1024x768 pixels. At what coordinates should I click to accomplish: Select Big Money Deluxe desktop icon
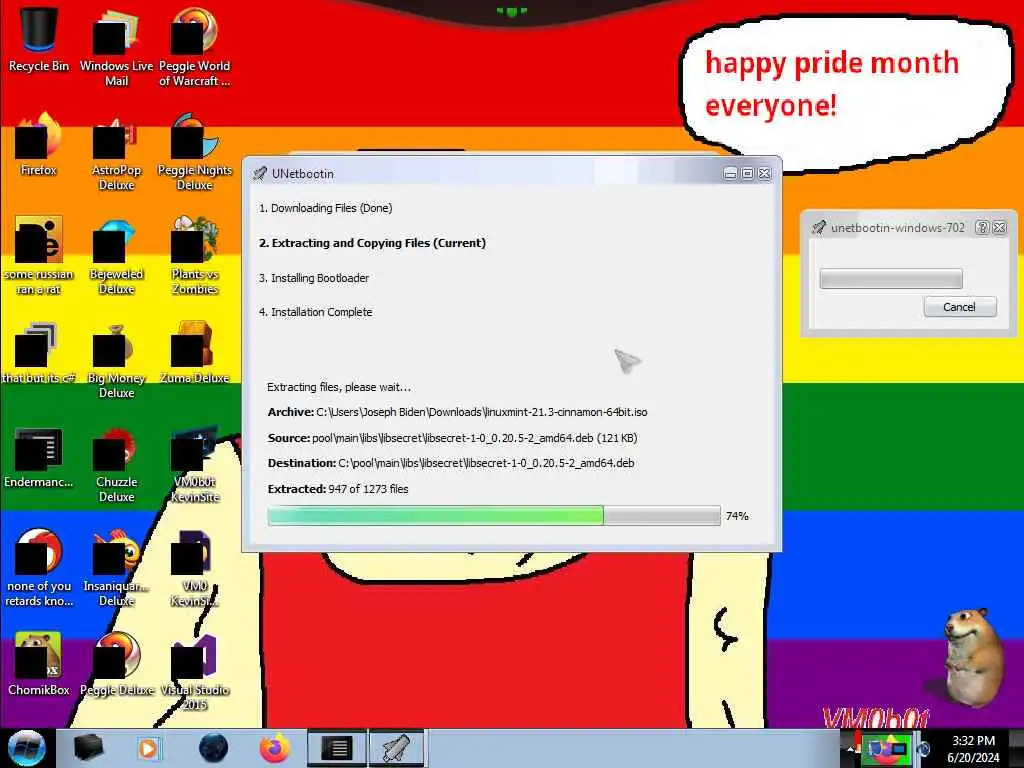(x=116, y=358)
